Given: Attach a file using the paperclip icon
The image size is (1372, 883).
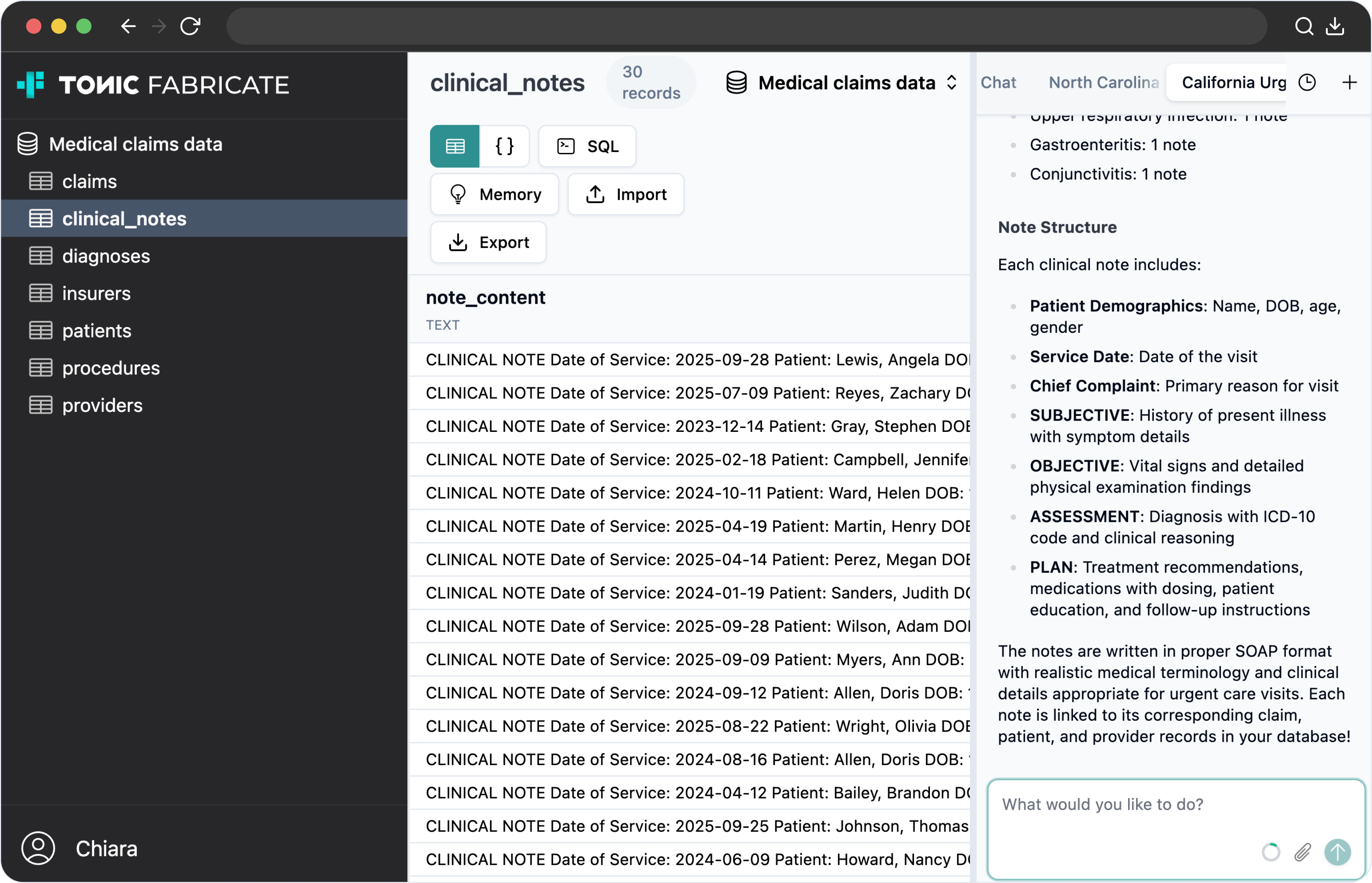Looking at the screenshot, I should click(1303, 853).
